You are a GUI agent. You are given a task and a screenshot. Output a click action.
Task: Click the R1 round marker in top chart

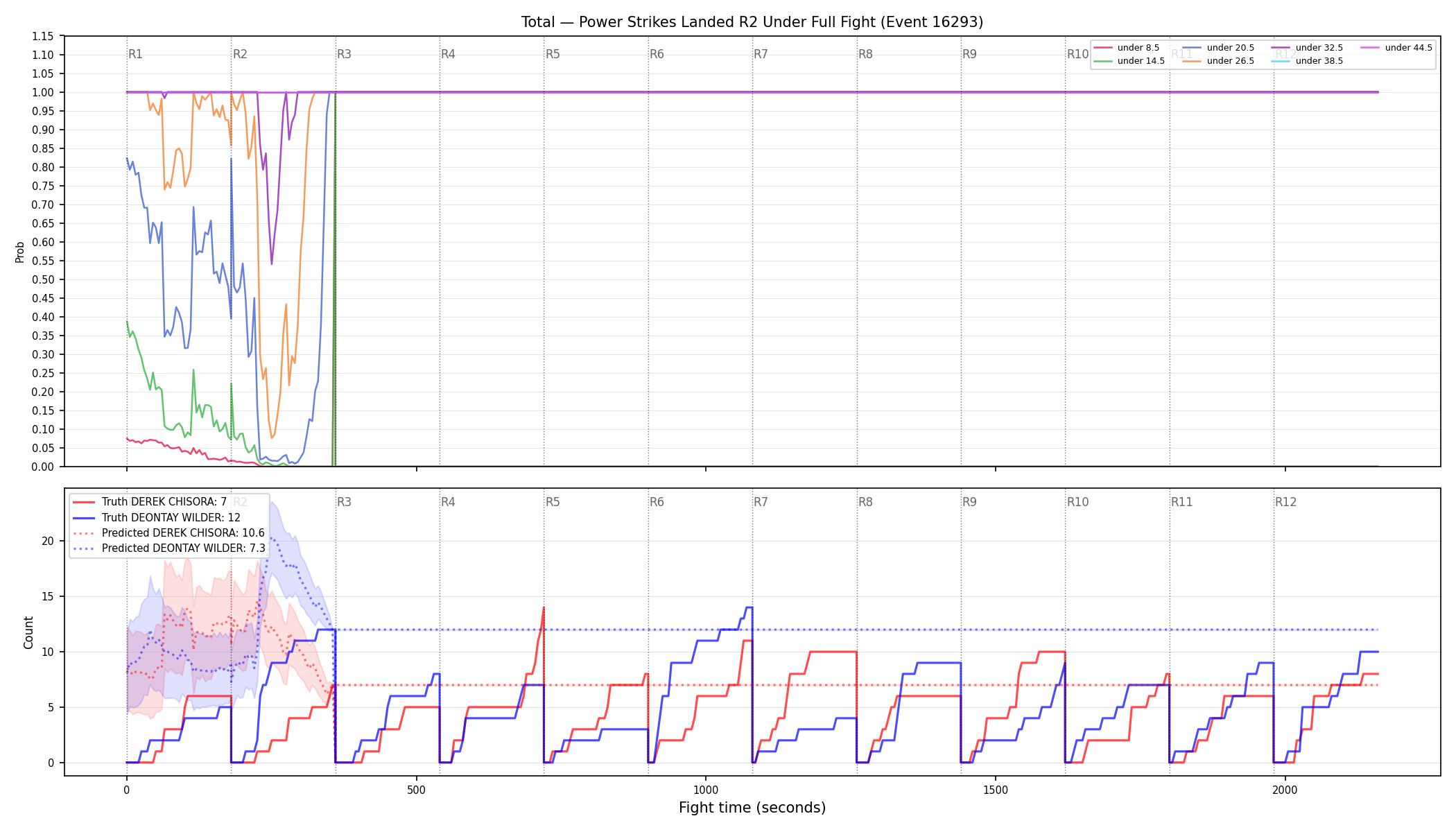(x=136, y=54)
